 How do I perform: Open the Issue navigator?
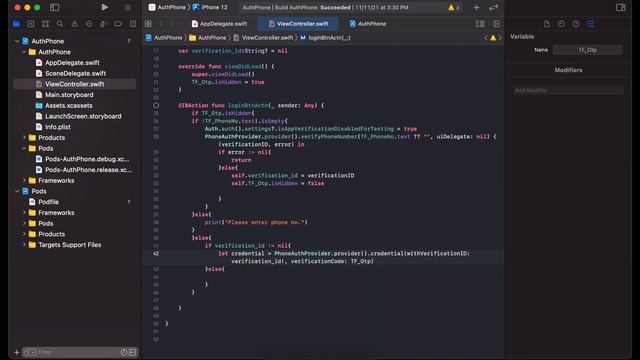(74, 24)
